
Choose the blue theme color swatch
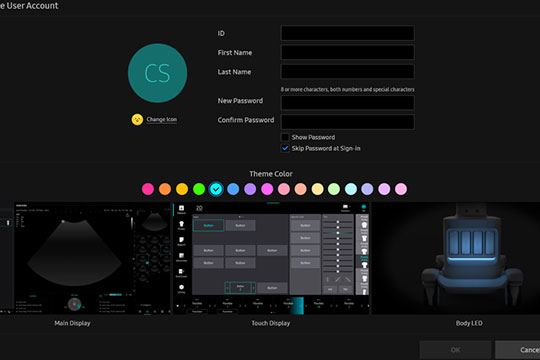233,189
